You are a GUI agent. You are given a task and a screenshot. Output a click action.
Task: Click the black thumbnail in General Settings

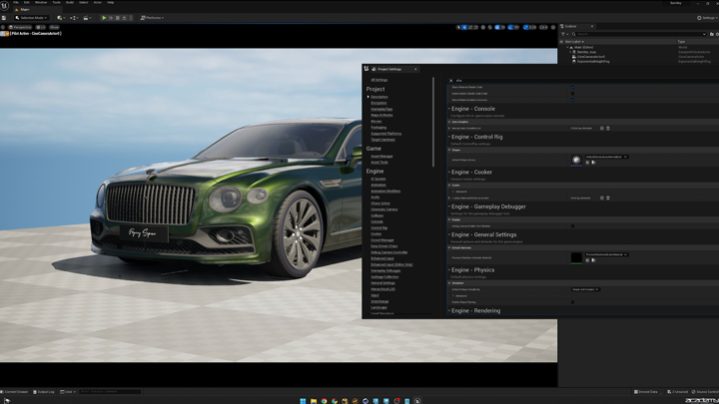tap(576, 258)
